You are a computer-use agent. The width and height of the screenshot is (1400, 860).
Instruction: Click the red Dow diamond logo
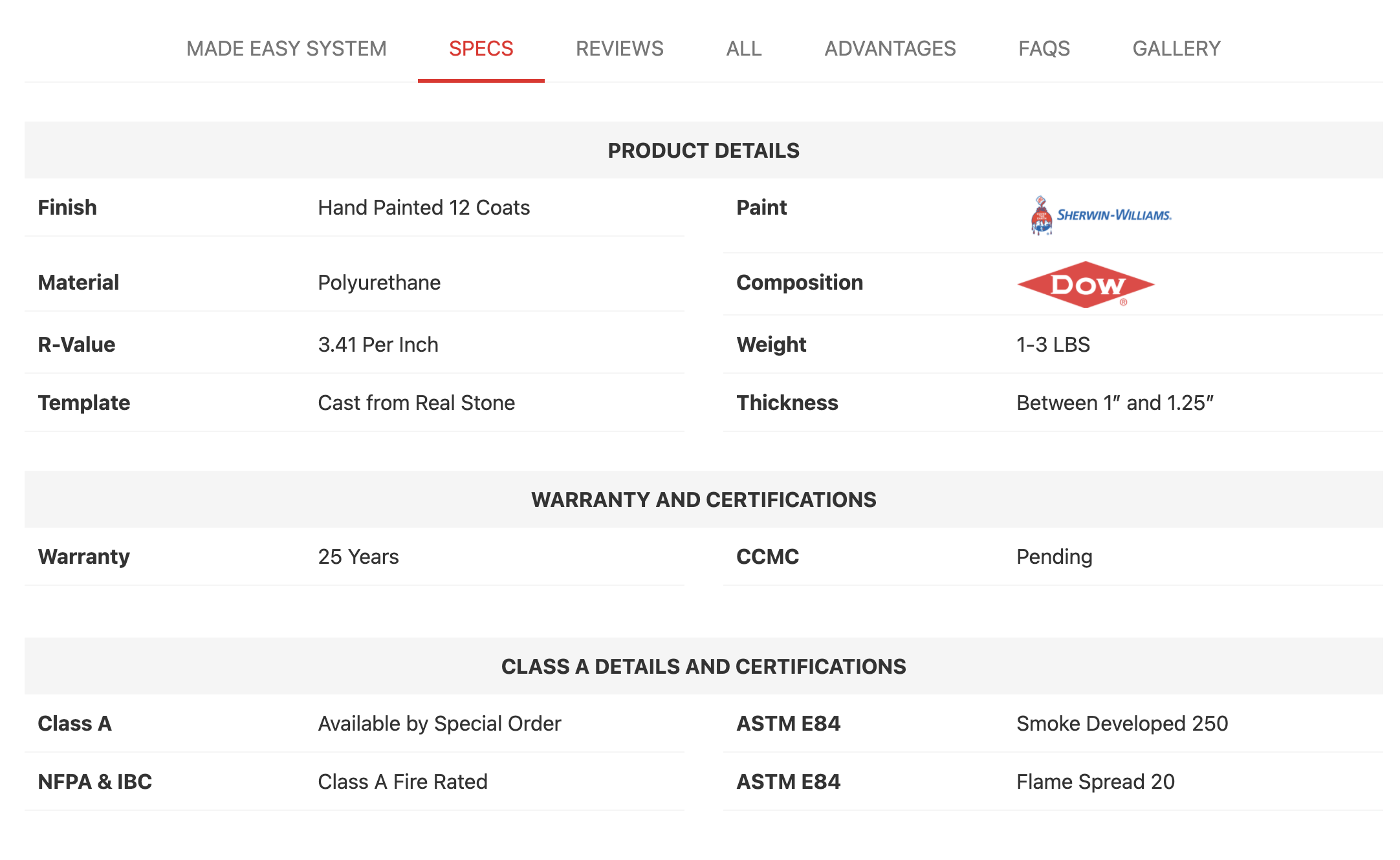tap(1086, 285)
